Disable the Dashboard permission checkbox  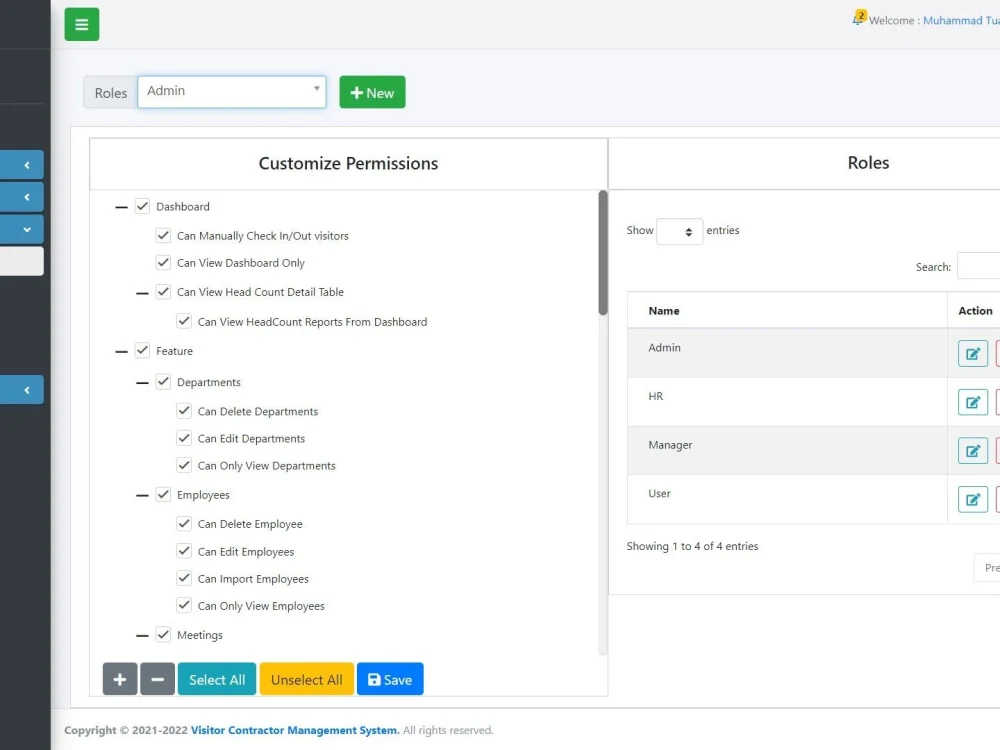click(142, 206)
